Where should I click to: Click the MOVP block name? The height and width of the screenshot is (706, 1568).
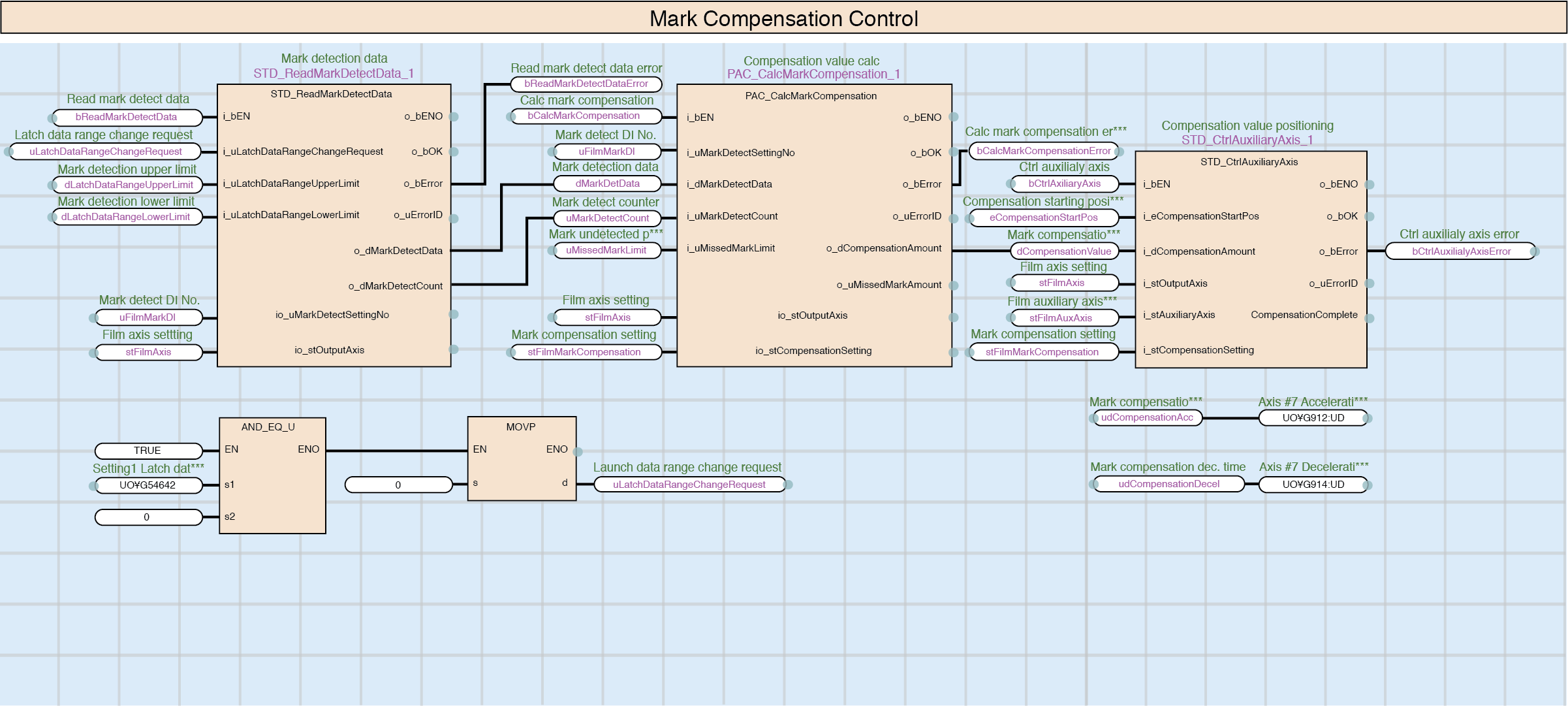(x=521, y=427)
